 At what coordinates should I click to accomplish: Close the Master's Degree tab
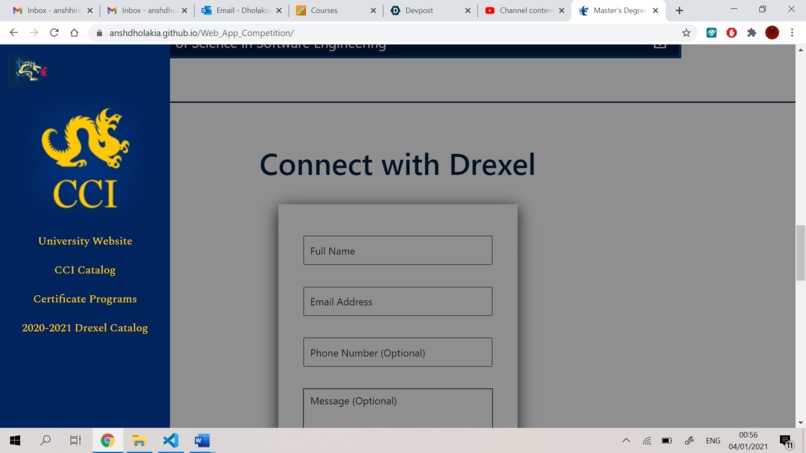pyautogui.click(x=655, y=10)
